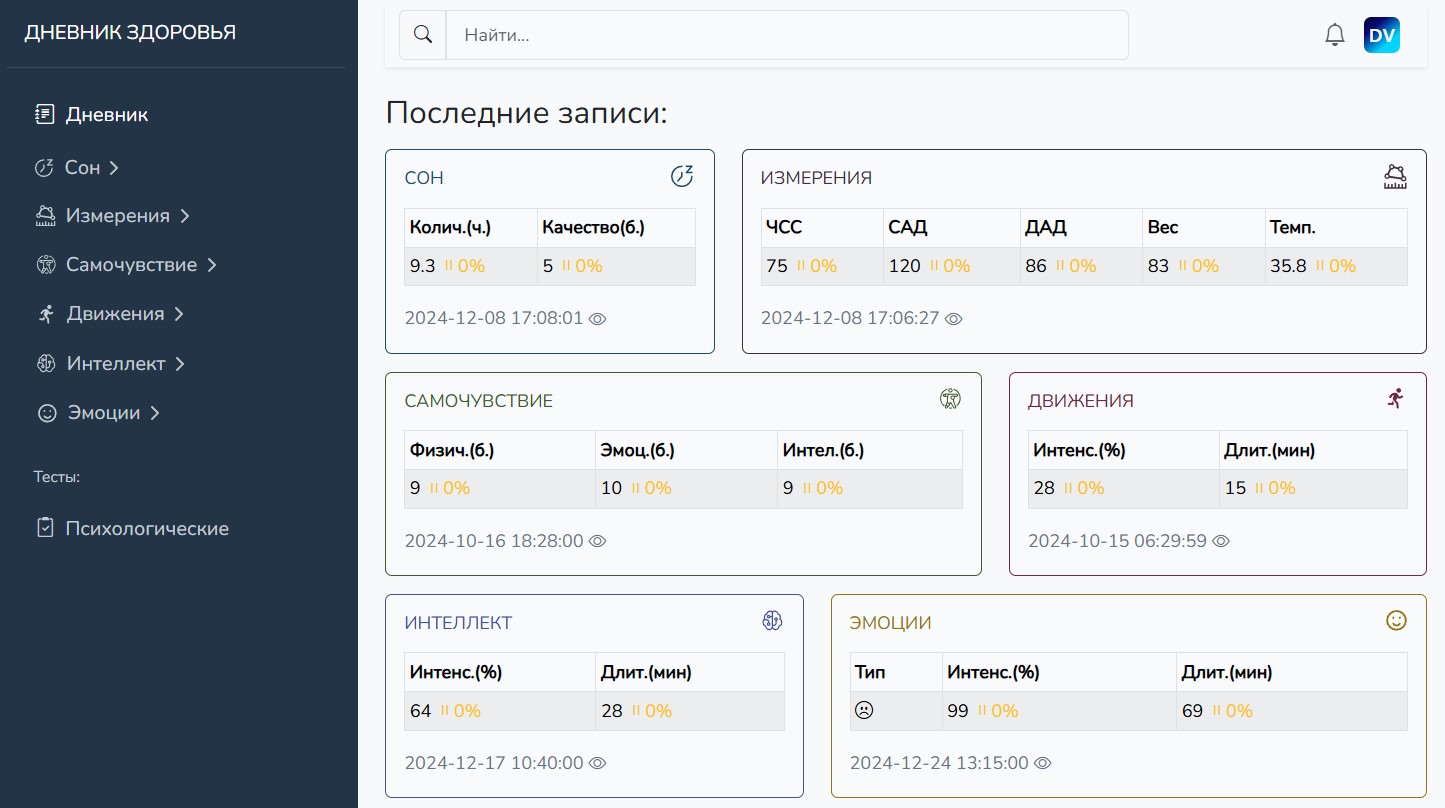Click the smiley icon on ЭМОЦИИ card
The height and width of the screenshot is (808, 1445).
pyautogui.click(x=1396, y=620)
